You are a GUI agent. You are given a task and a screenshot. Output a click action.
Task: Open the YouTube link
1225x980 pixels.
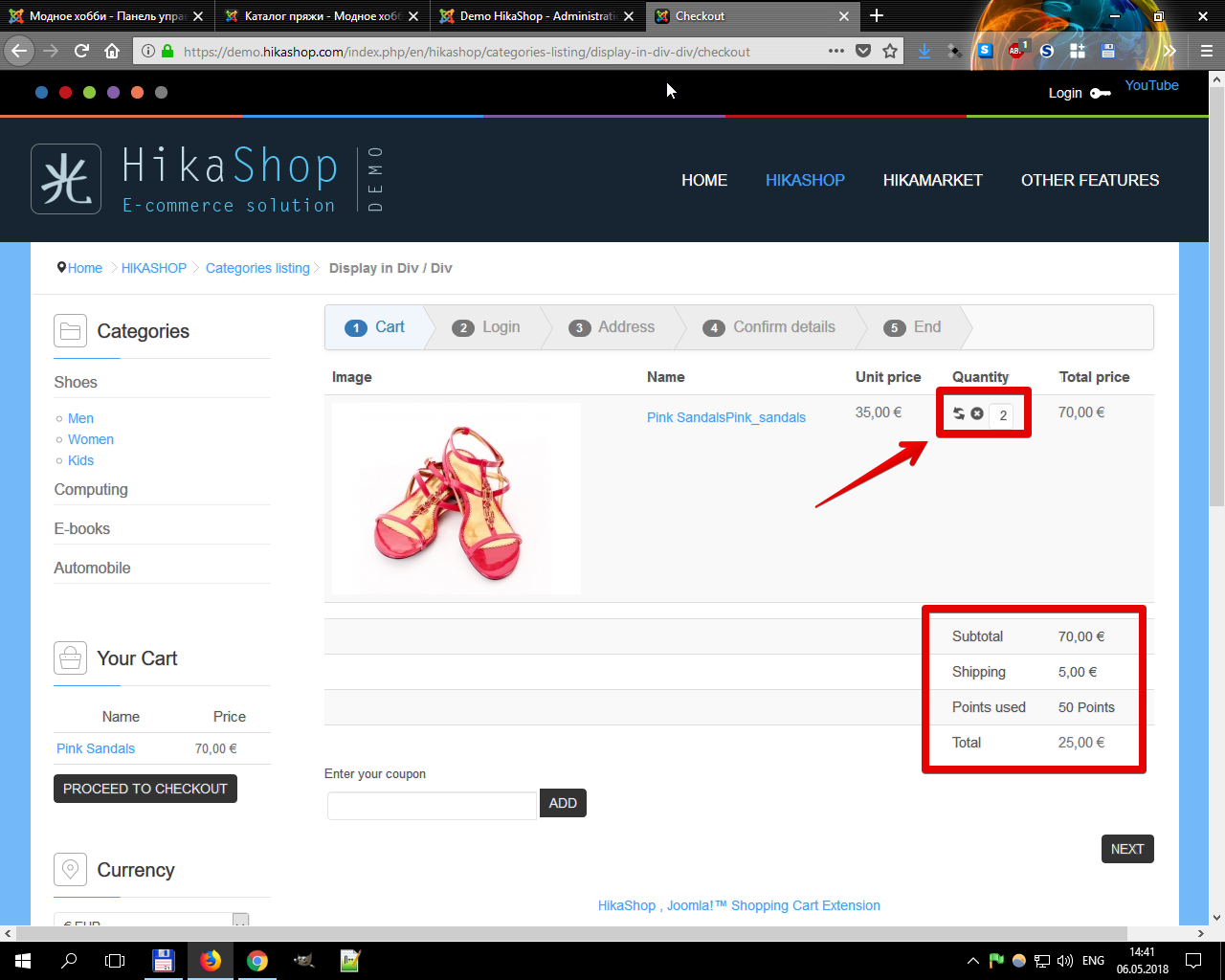(x=1151, y=85)
